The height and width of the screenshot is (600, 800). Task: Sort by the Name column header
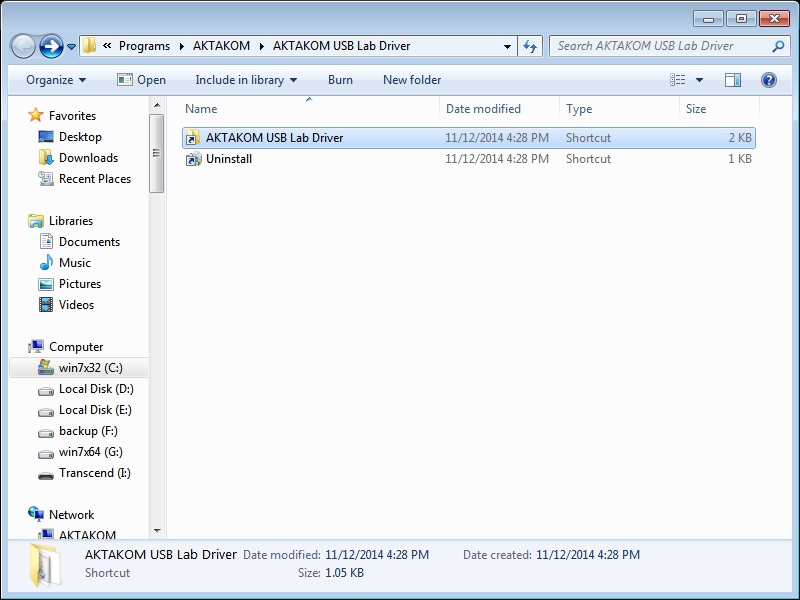point(309,109)
